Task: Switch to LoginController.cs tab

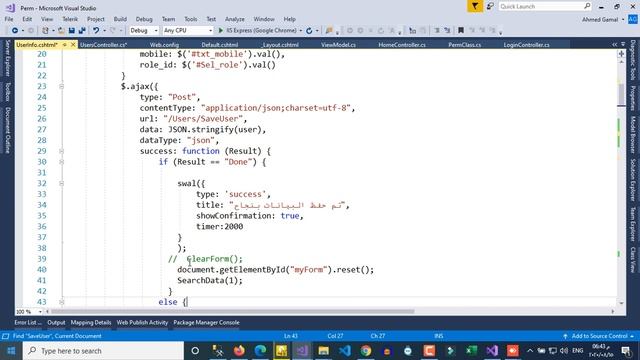Action: tap(527, 45)
